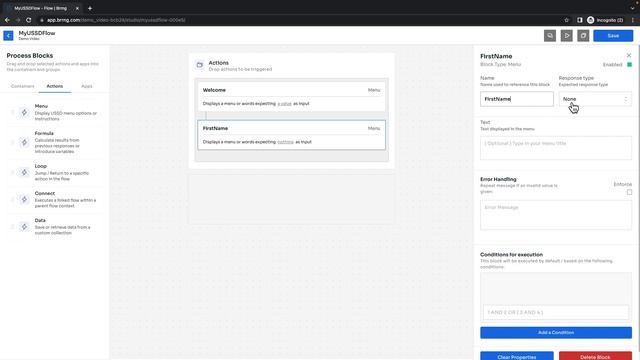Click the underlined nothing link in FirstName block

coord(285,142)
